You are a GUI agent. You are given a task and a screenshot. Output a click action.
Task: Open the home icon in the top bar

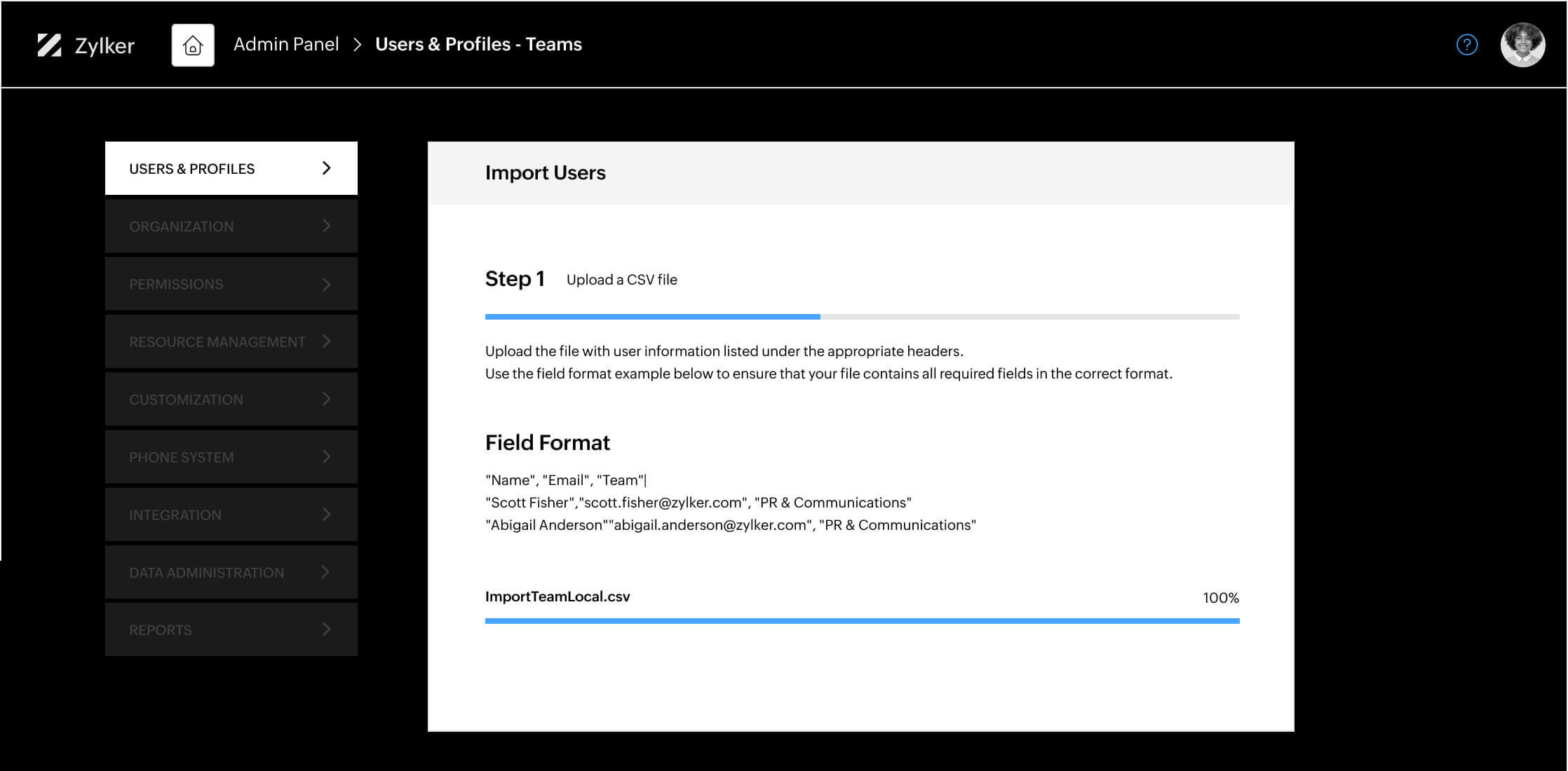pyautogui.click(x=193, y=44)
